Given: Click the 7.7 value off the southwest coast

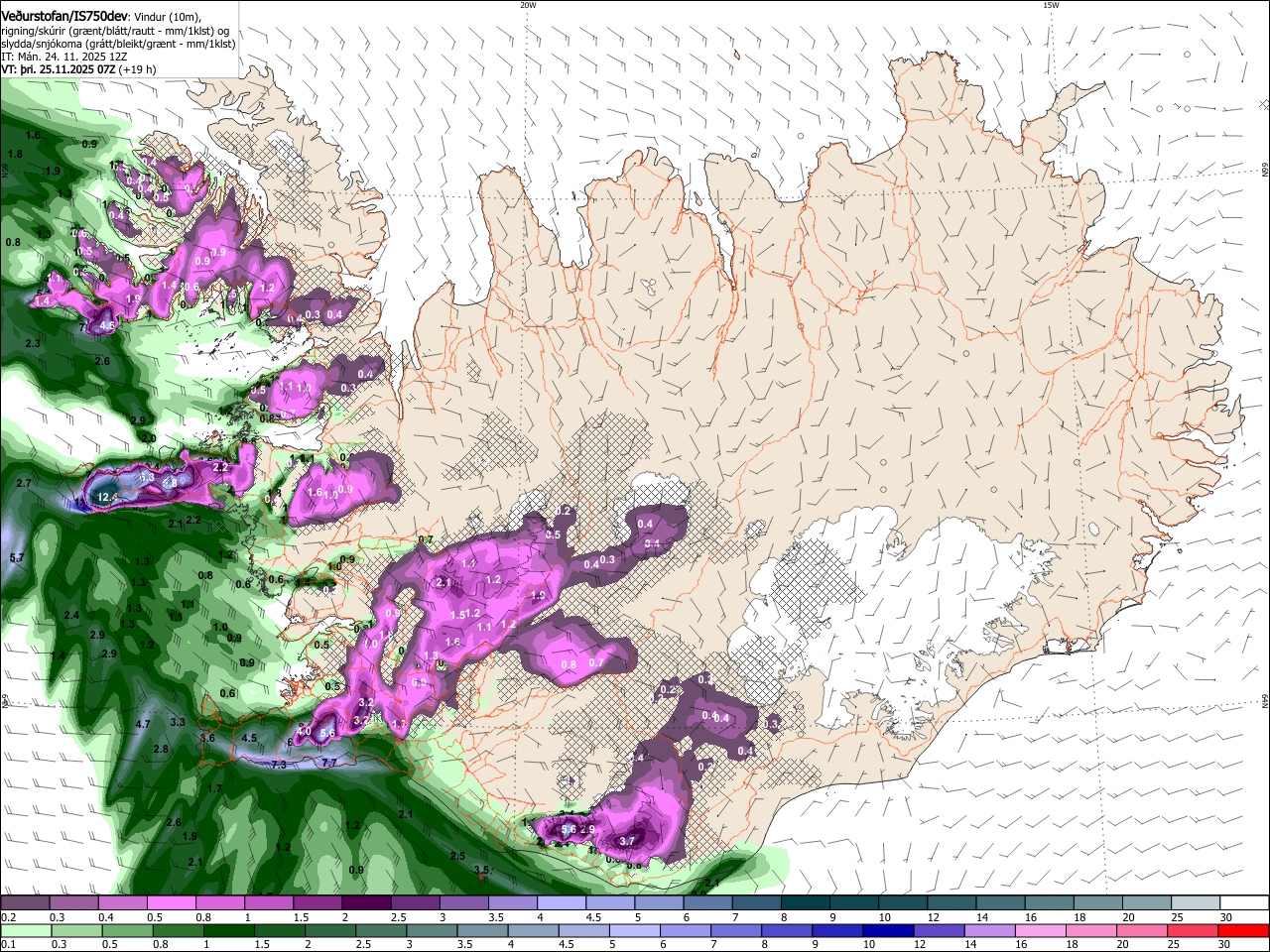Looking at the screenshot, I should pos(329,763).
